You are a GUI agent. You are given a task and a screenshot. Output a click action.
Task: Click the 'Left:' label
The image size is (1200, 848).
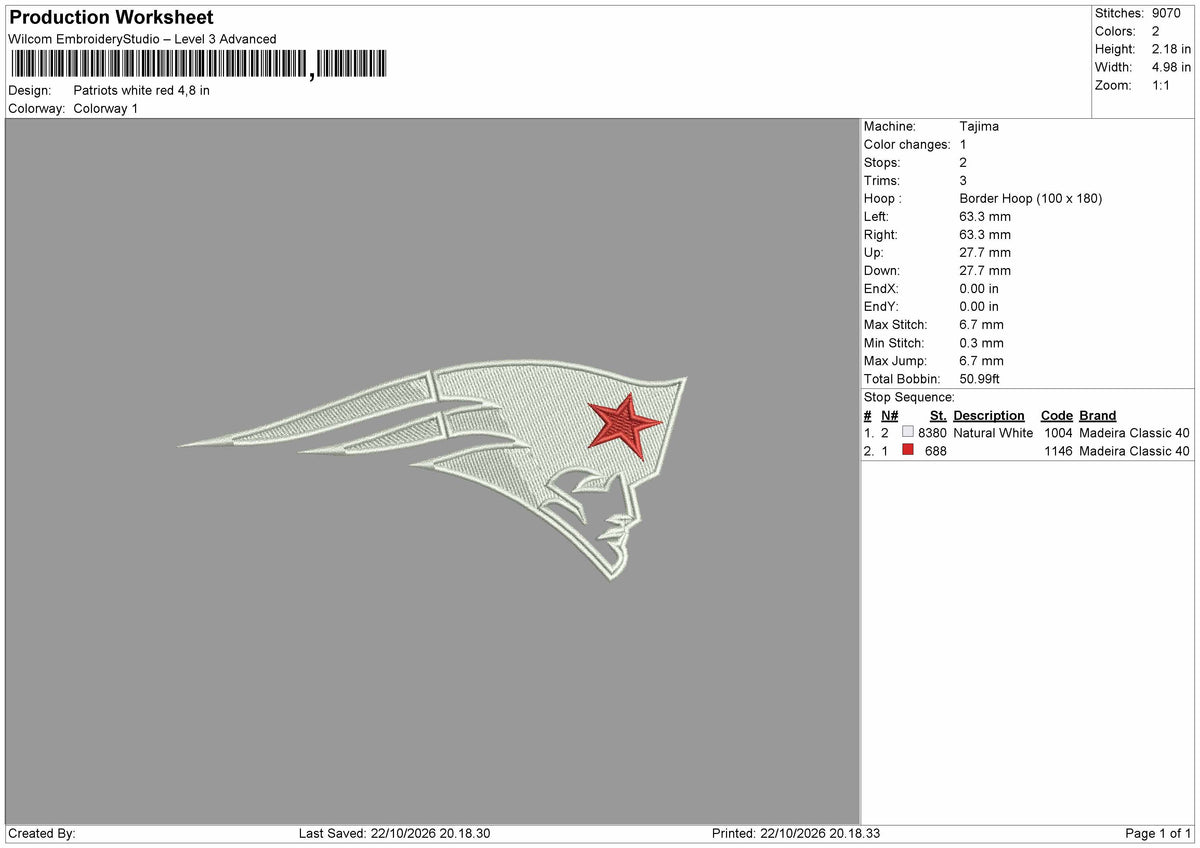pos(876,216)
